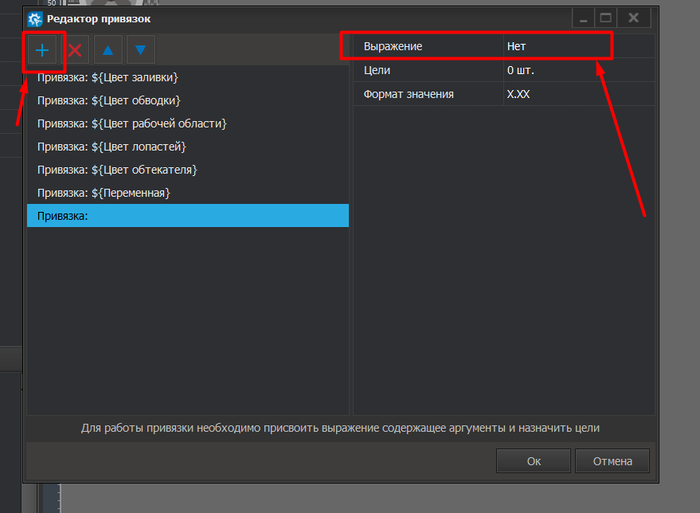Close the Редактор привязок dialog
700x513 pixels.
(x=633, y=18)
